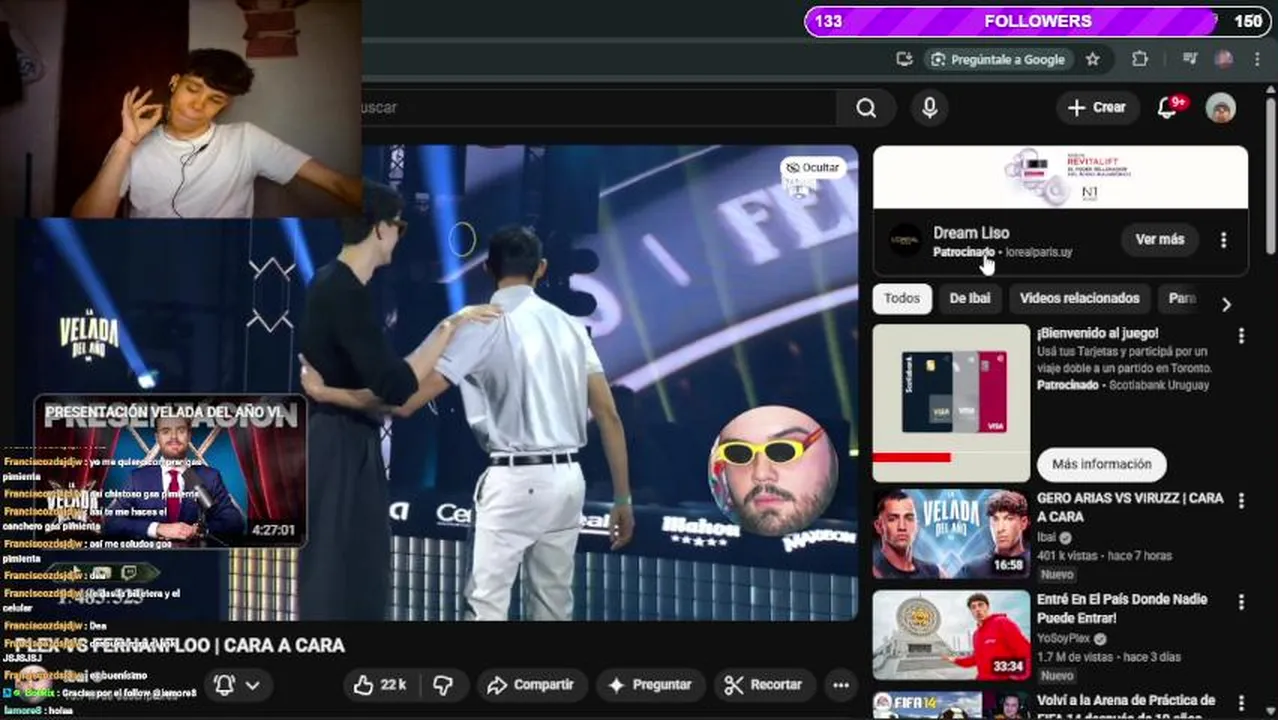Image resolution: width=1278 pixels, height=720 pixels.
Task: Open more actions ellipsis below video
Action: [x=841, y=685]
